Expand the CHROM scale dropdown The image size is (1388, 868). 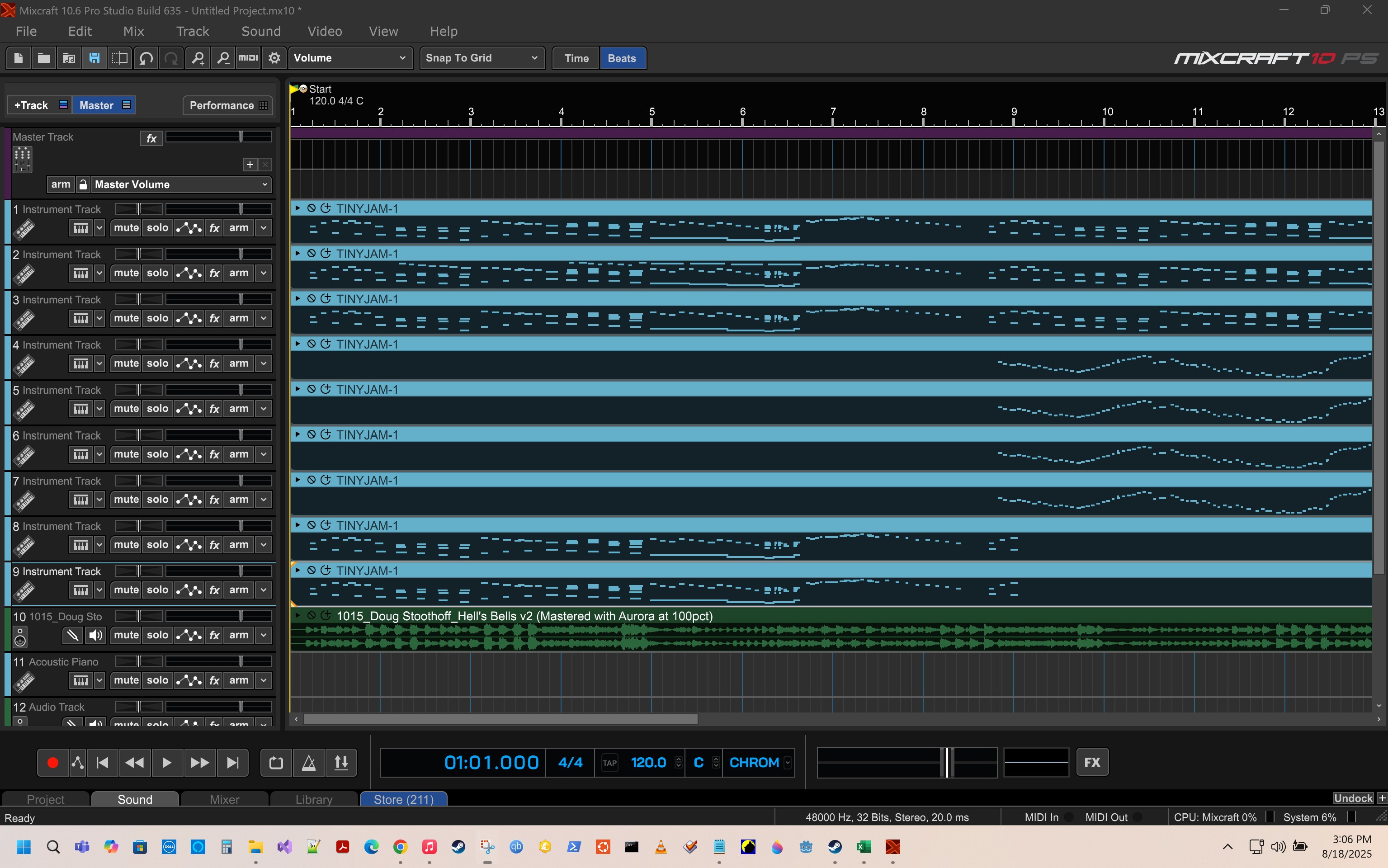click(788, 762)
